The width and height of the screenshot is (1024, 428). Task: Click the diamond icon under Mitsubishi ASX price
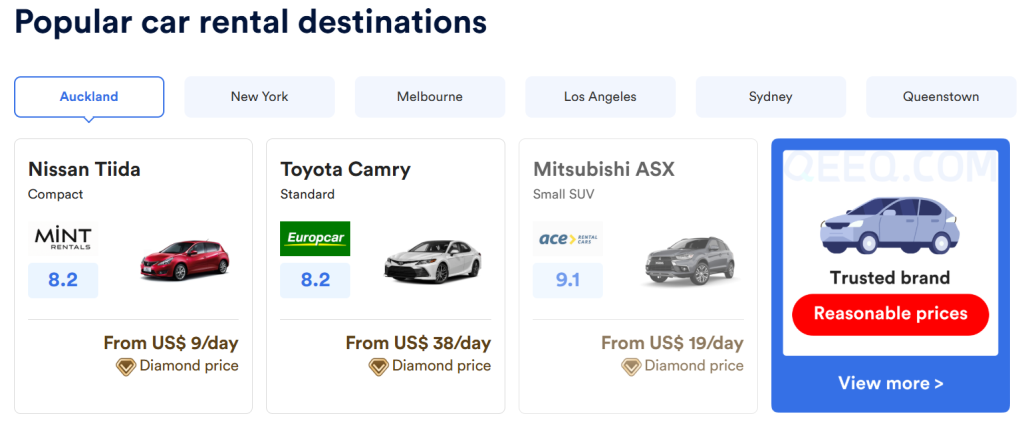coord(631,367)
